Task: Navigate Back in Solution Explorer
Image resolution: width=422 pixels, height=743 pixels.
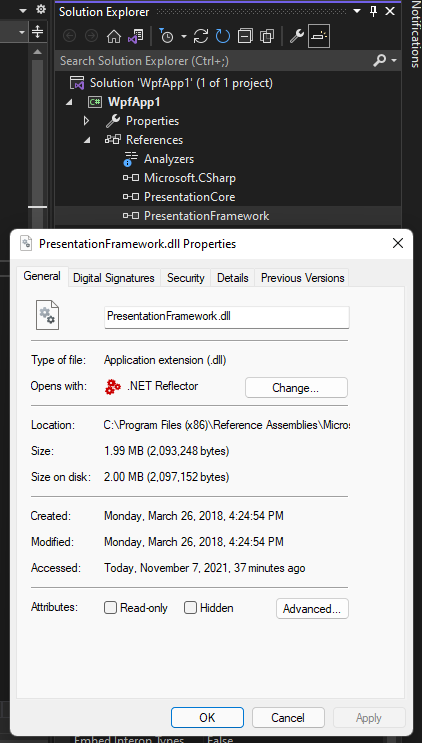Action: point(70,36)
